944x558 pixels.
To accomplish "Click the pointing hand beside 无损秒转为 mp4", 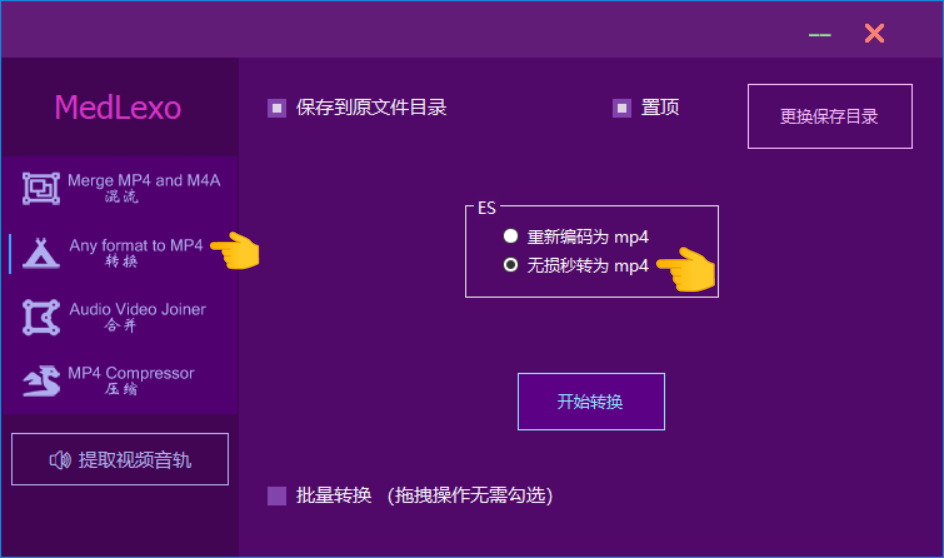I will (686, 269).
